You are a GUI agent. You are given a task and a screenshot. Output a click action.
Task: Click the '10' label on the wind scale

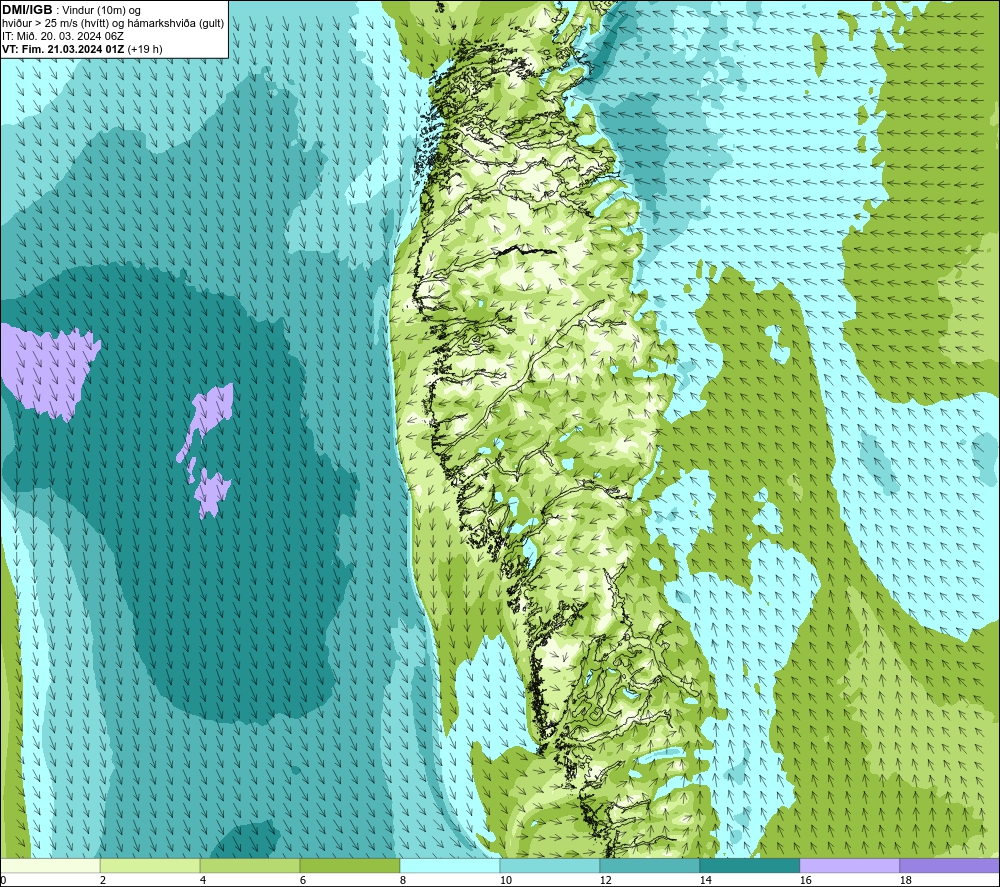point(506,880)
